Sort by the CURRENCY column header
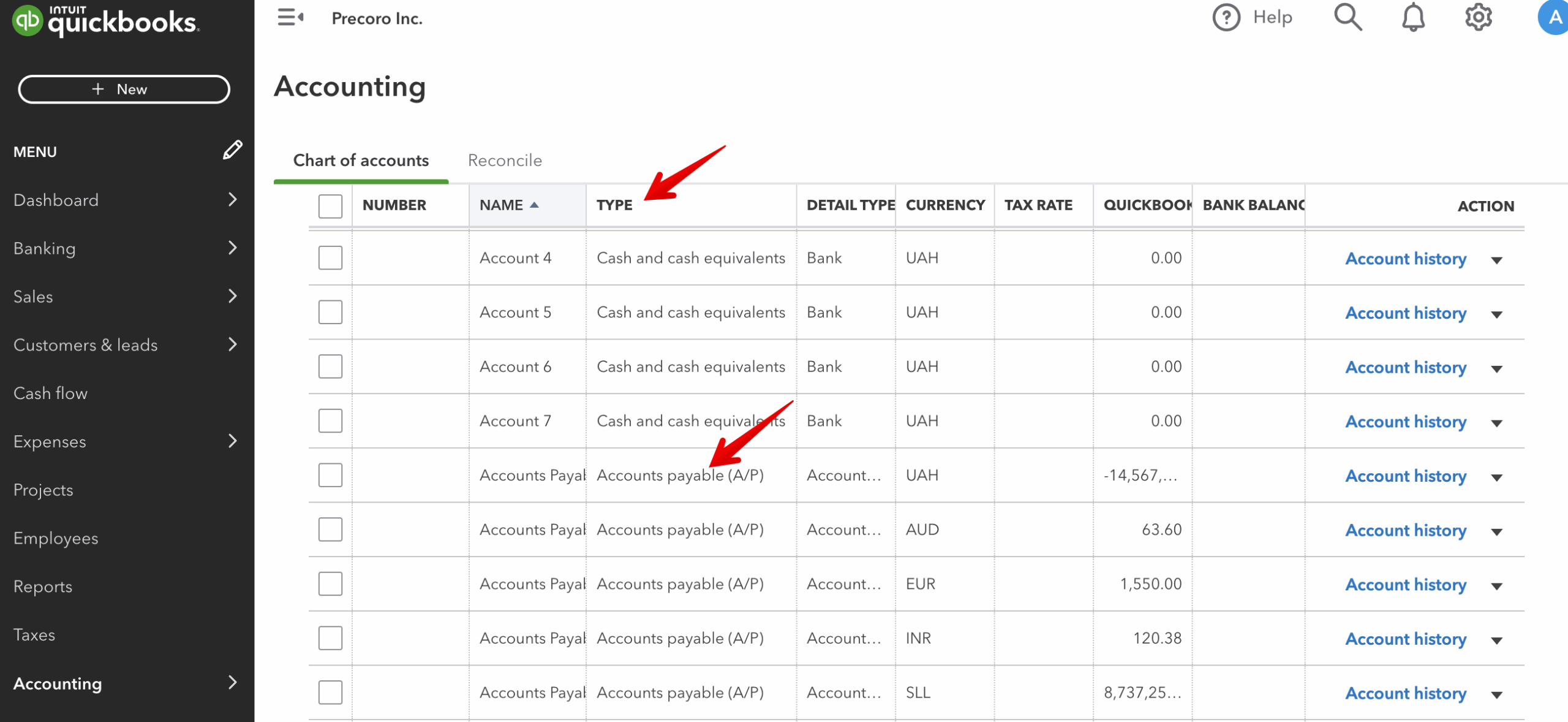This screenshot has width=1568, height=722. 945,205
